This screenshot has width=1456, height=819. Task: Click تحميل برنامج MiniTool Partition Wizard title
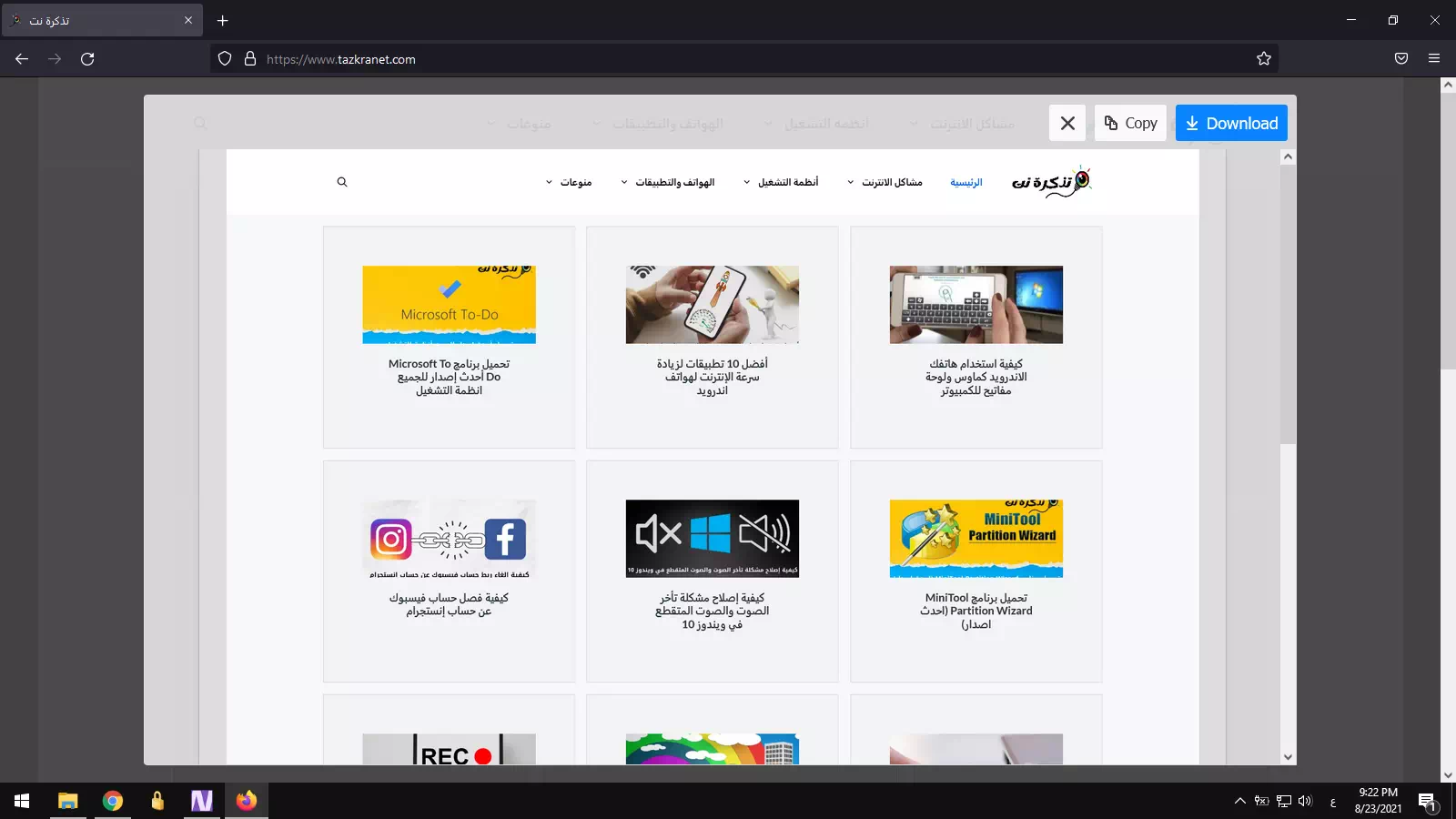[x=976, y=611]
